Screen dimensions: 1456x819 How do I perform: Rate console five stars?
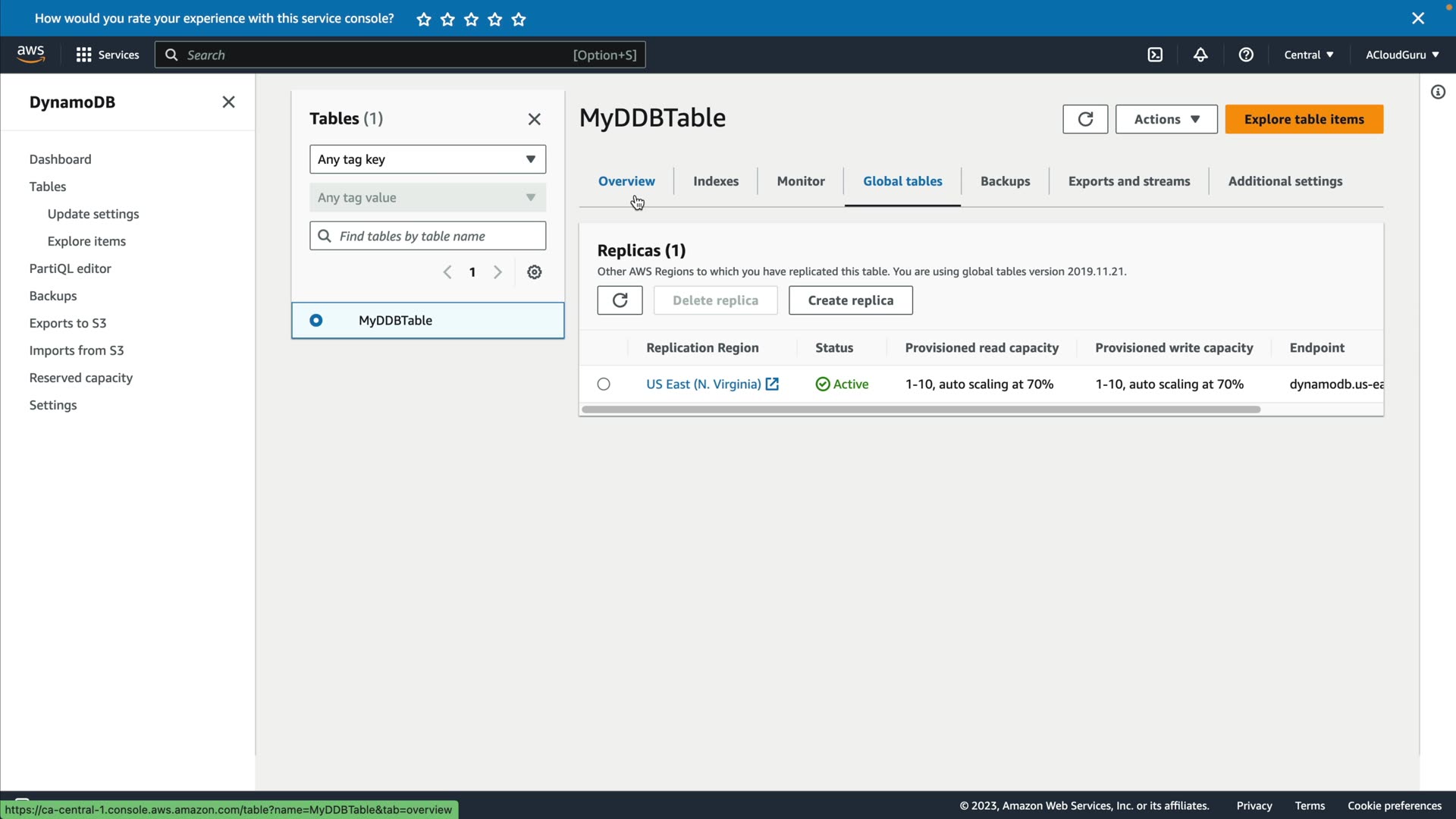519,20
